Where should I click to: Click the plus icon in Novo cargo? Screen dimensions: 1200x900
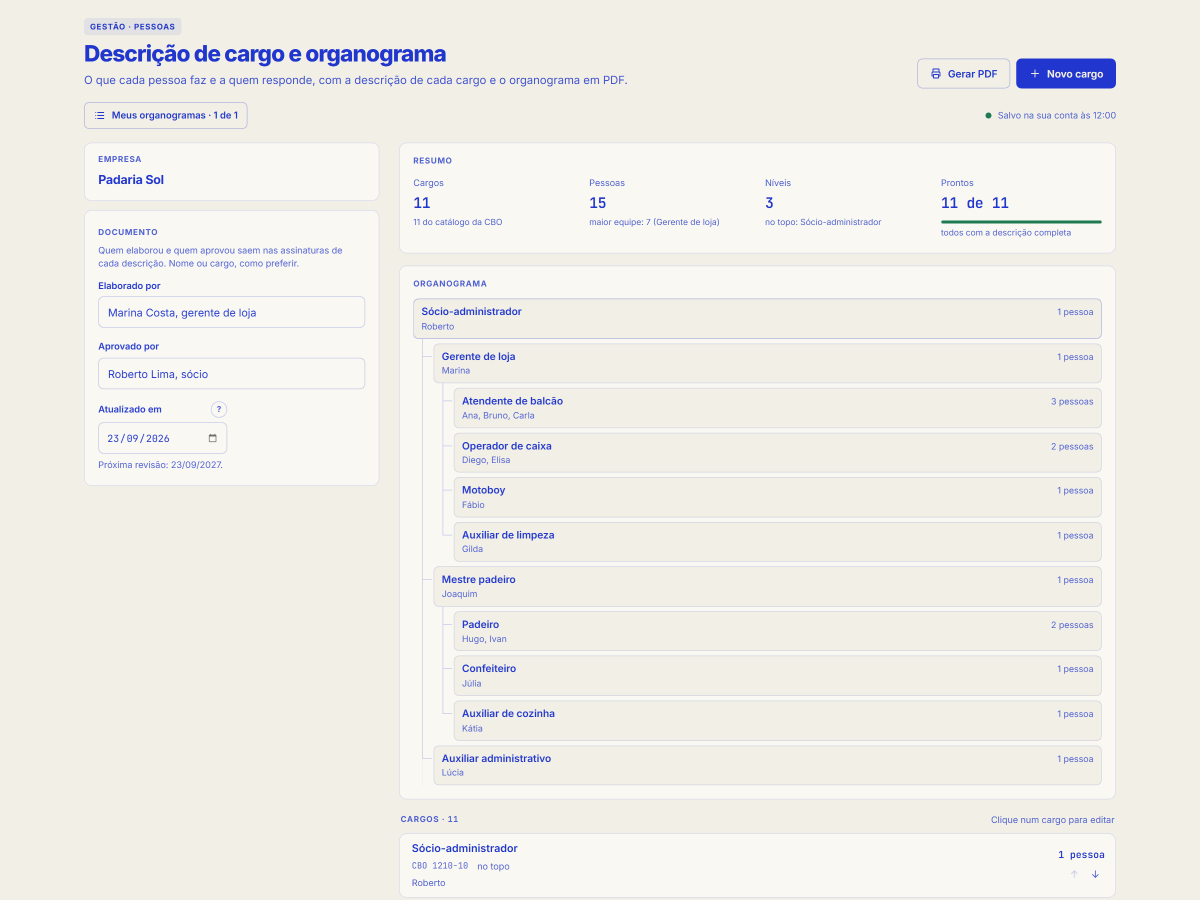point(1035,74)
